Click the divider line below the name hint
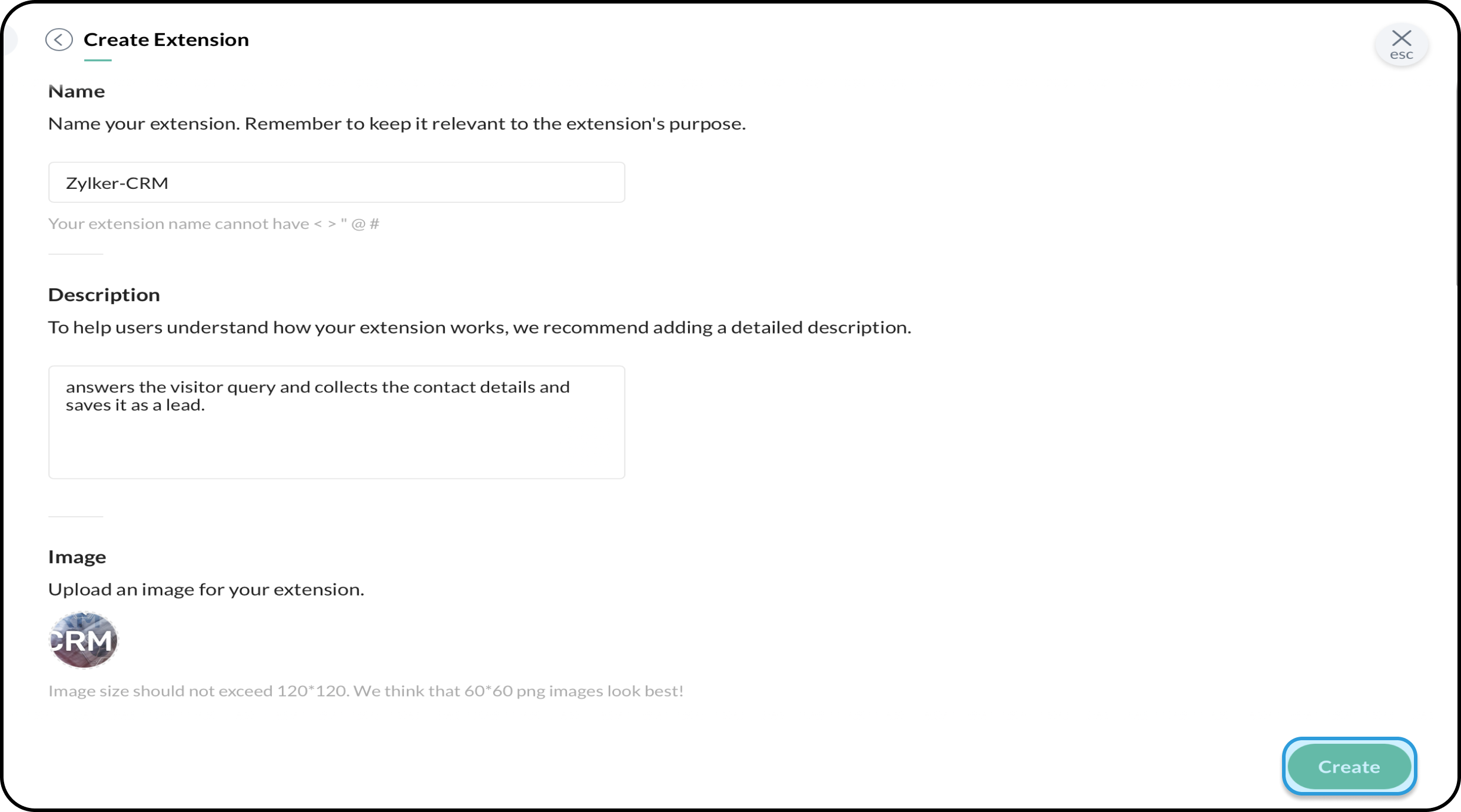Viewport: 1461px width, 812px height. coord(76,254)
